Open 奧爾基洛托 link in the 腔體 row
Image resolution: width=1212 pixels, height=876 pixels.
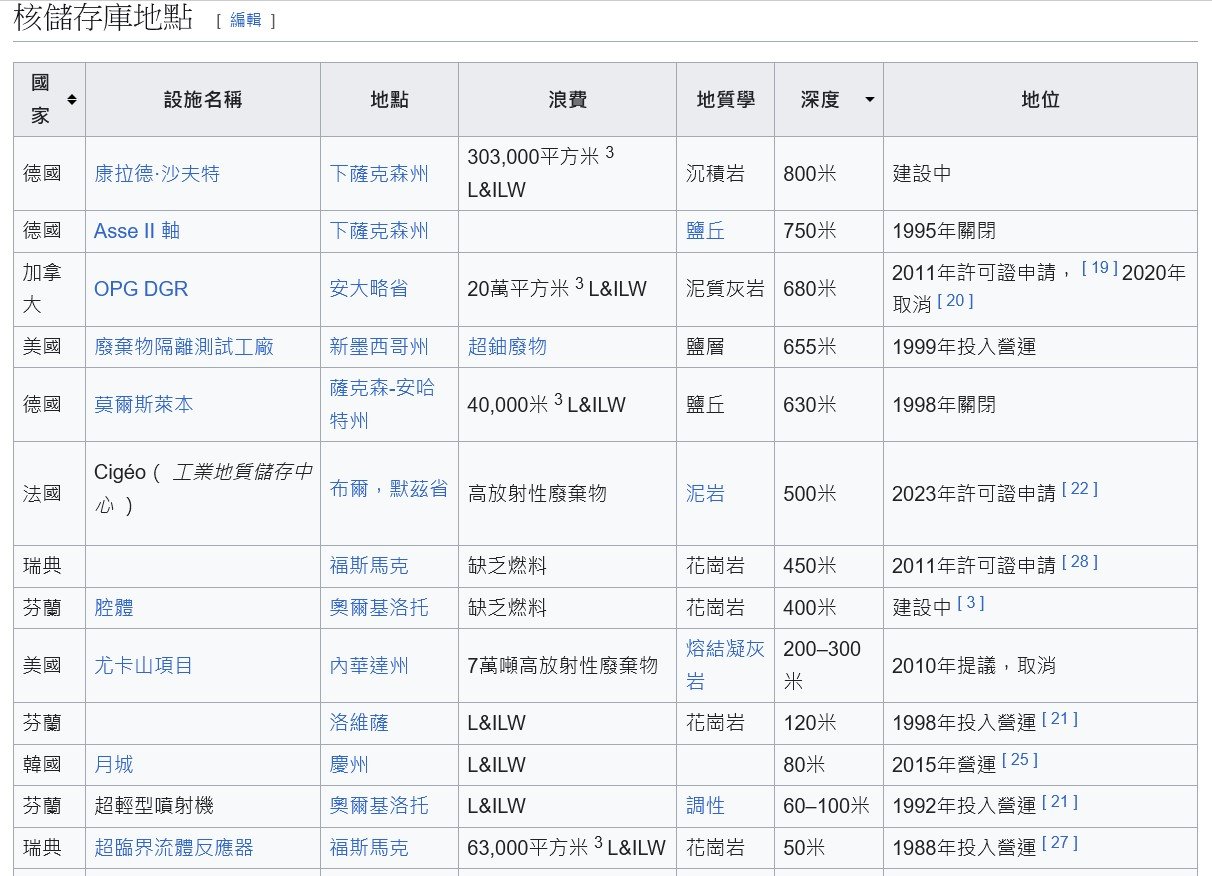pos(379,608)
